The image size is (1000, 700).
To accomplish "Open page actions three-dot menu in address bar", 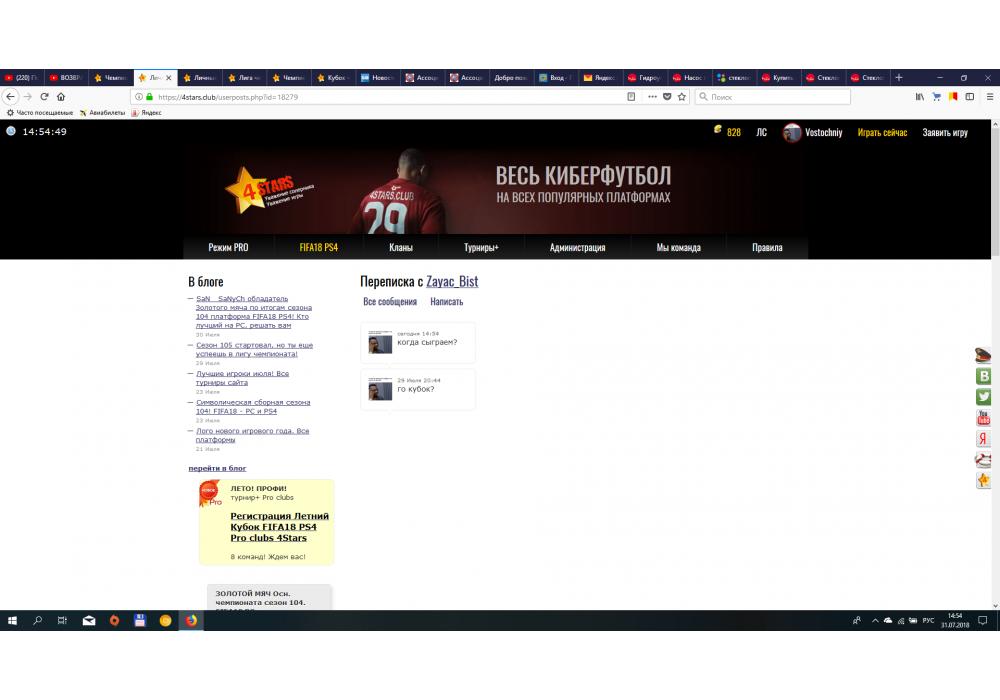I will point(652,97).
